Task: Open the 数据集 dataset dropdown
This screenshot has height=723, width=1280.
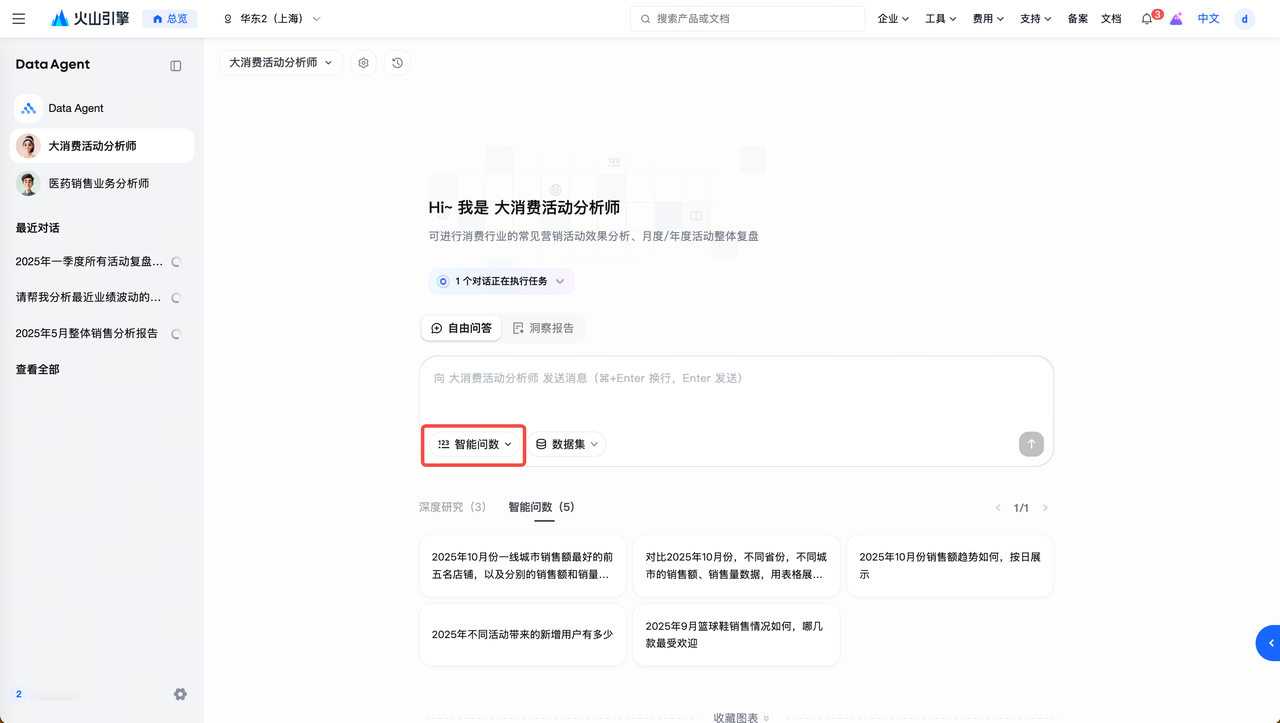Action: point(567,444)
